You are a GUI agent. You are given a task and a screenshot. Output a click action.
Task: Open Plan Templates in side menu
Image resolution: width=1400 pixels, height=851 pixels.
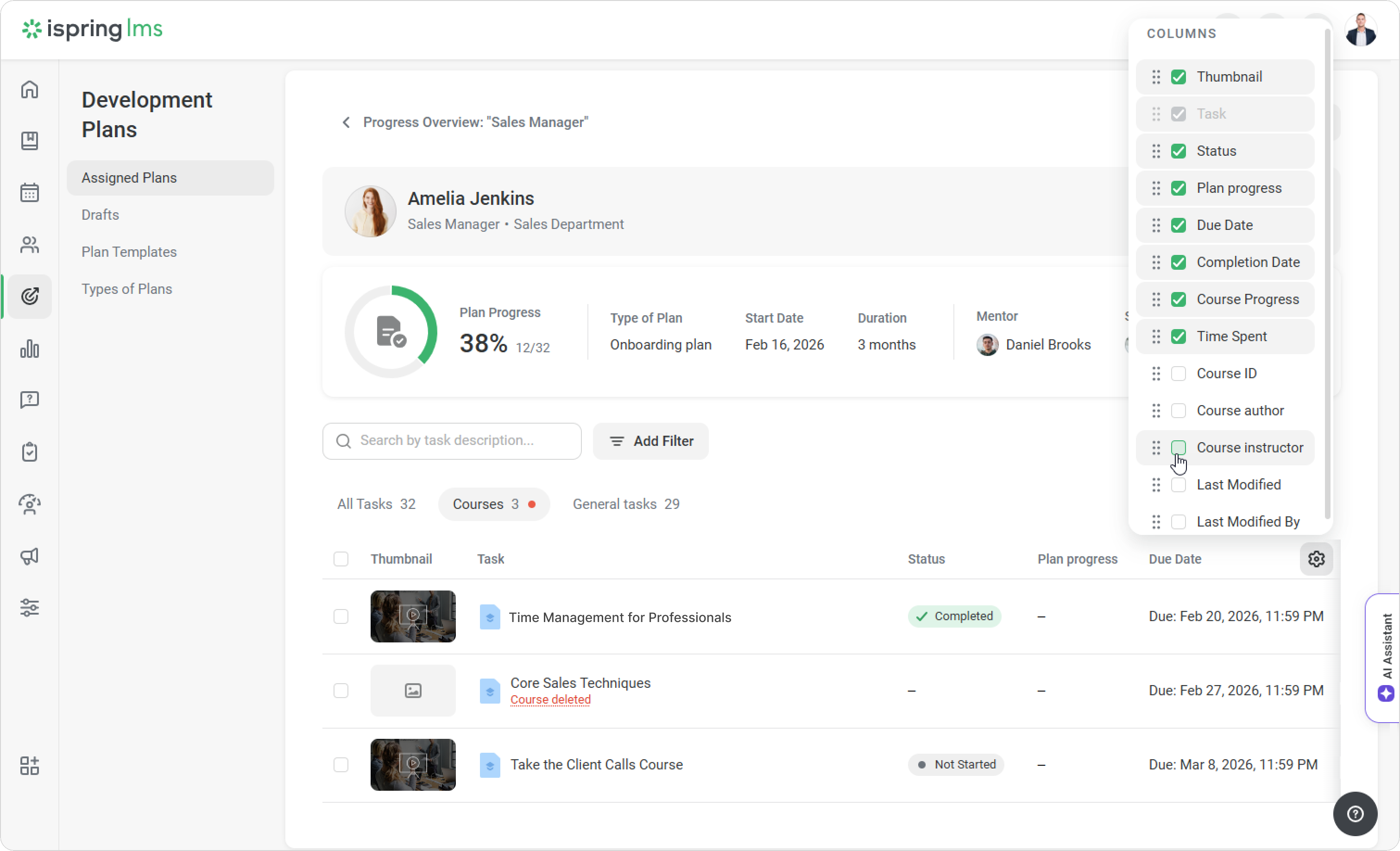pyautogui.click(x=129, y=252)
